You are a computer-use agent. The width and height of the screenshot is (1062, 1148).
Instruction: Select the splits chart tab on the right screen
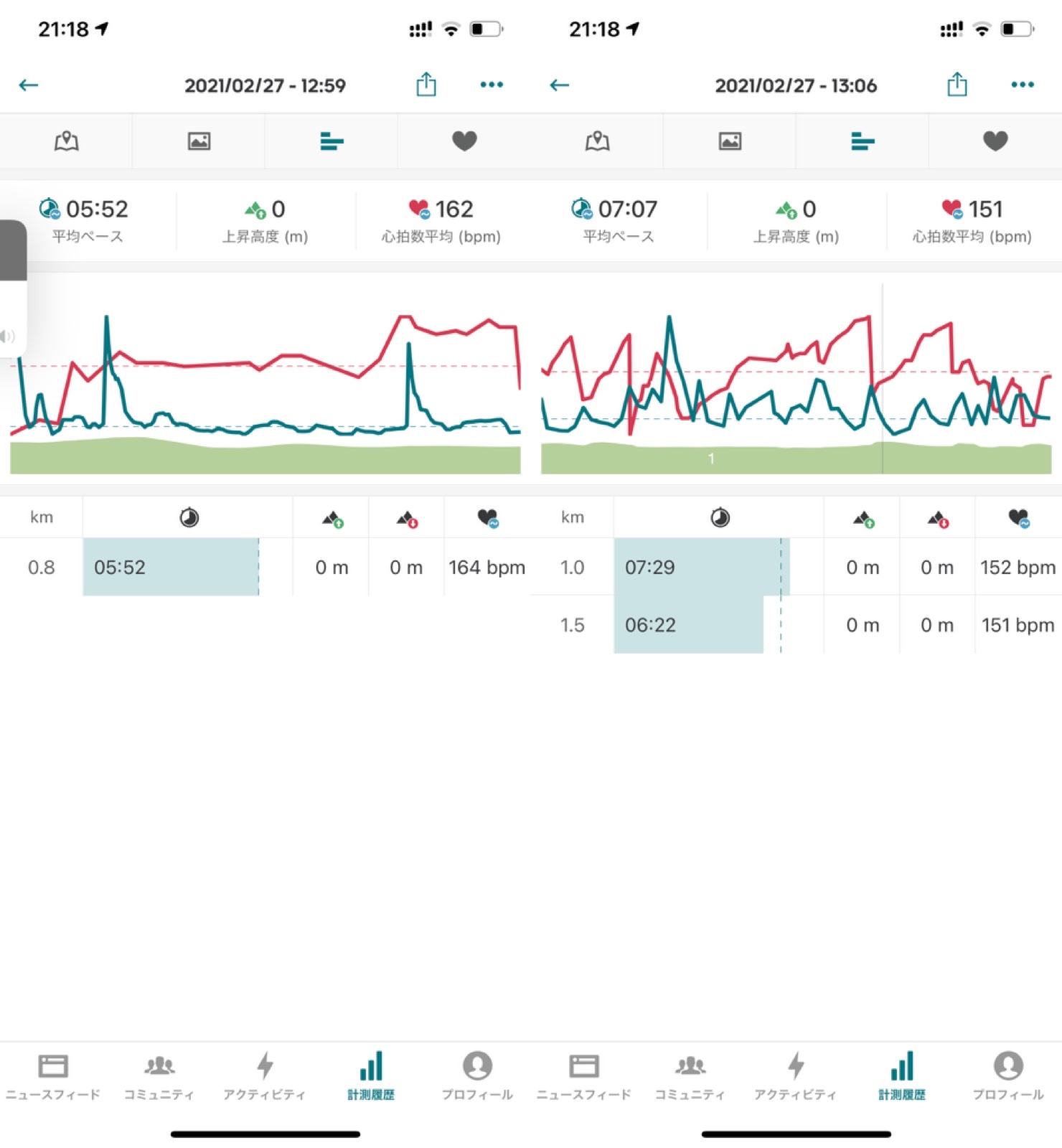tap(863, 141)
